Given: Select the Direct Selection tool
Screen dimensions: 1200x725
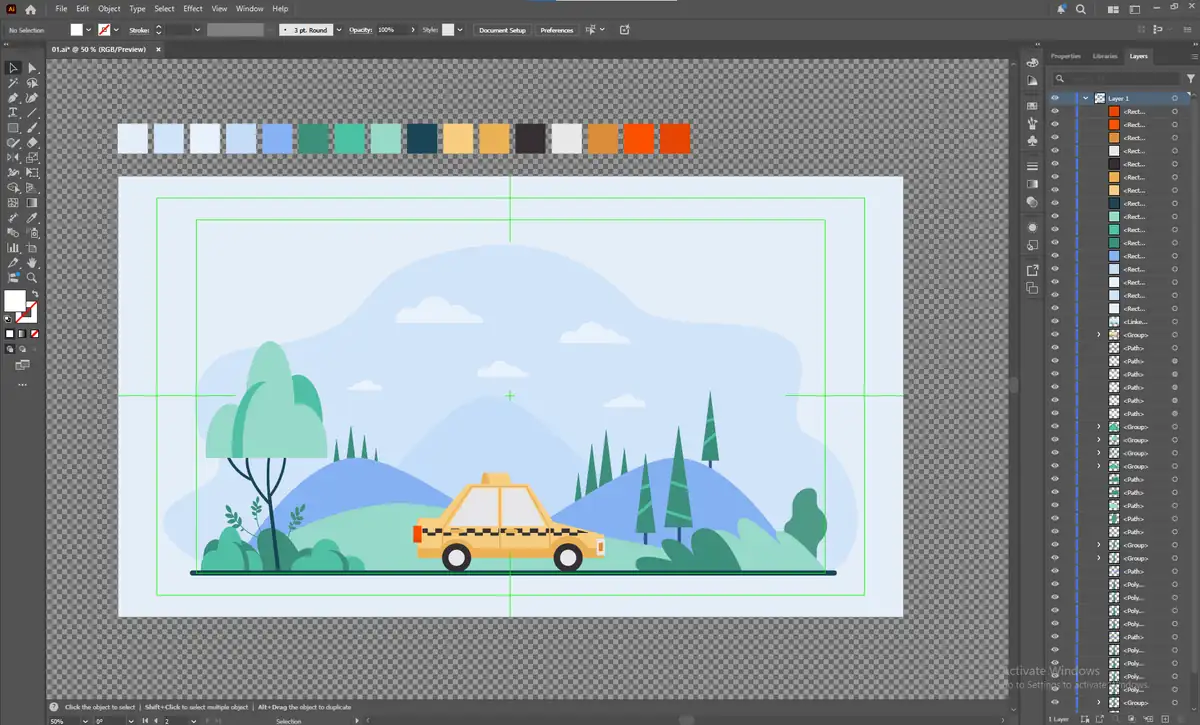Looking at the screenshot, I should click(32, 68).
